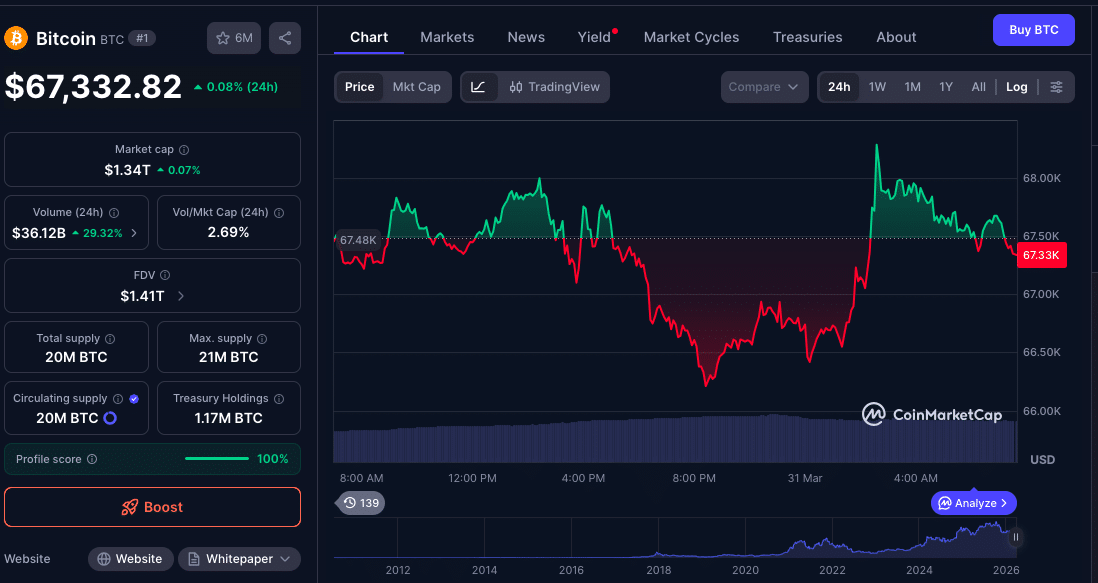The image size is (1098, 583).
Task: Click the 21M BTC max supply value
Action: click(228, 357)
